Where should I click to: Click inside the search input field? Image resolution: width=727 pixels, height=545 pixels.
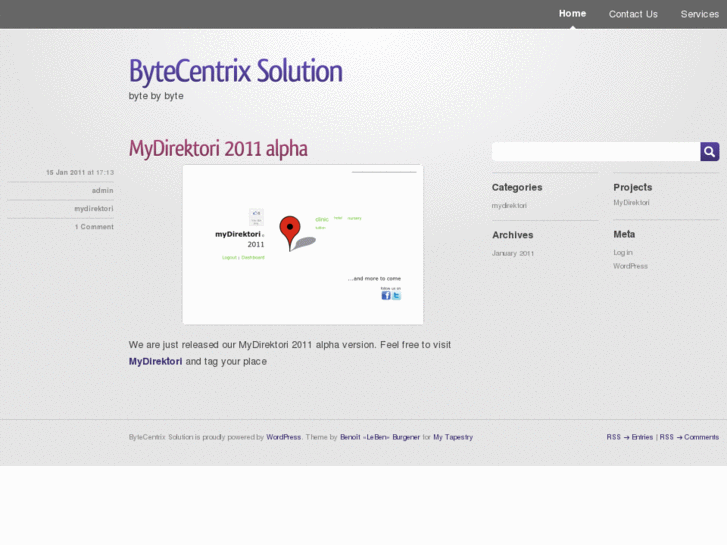(596, 152)
